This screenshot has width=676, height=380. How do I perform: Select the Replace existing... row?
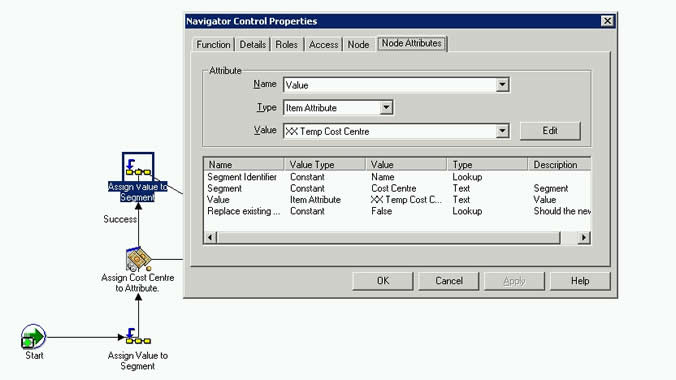click(x=397, y=211)
